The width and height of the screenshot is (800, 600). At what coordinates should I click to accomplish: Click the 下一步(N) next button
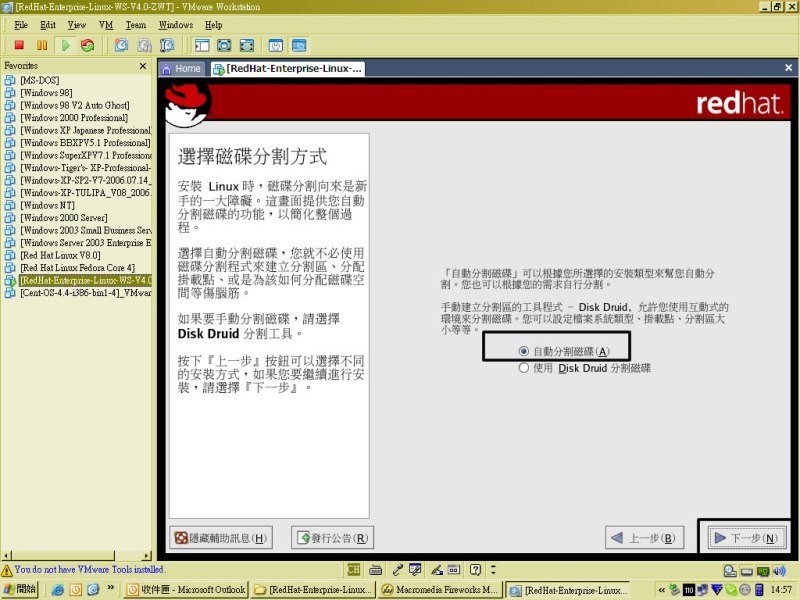747,538
